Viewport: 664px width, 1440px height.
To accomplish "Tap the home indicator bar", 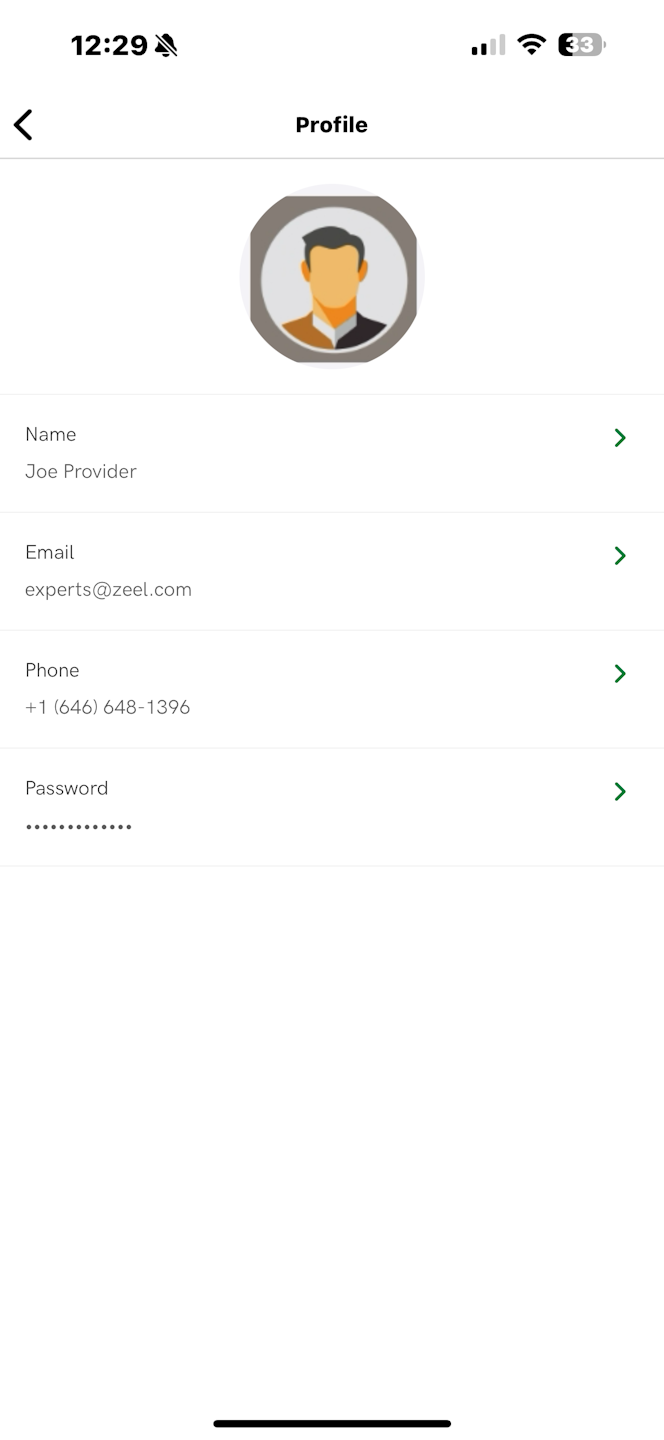I will click(x=332, y=1423).
